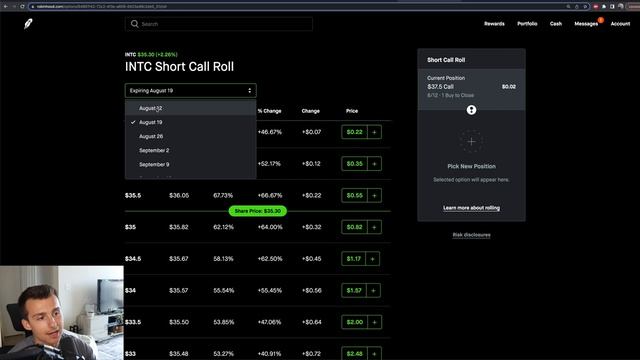Select September 9 expiration

[191, 164]
